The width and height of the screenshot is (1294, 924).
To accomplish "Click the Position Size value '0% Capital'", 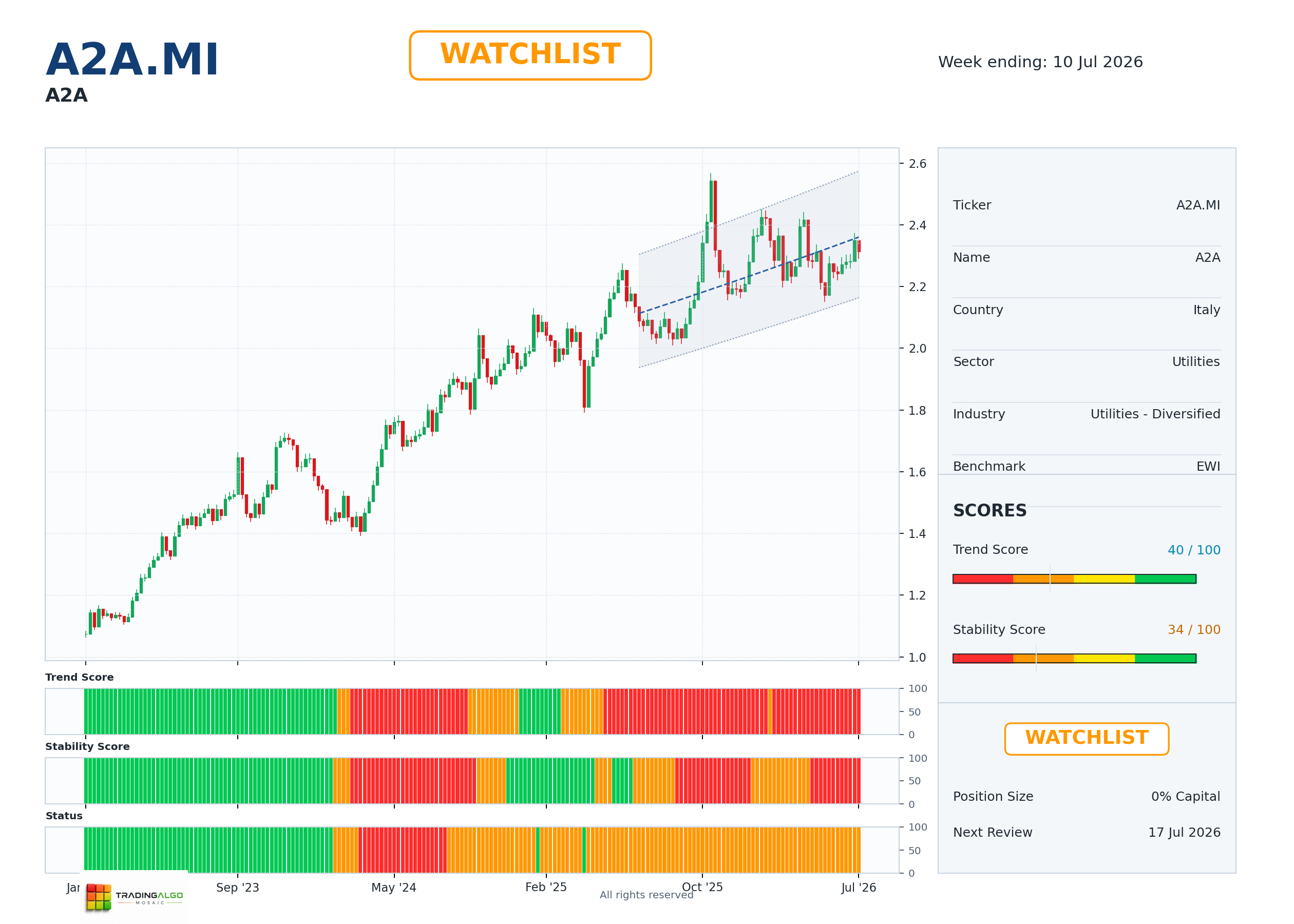I will [x=1185, y=797].
